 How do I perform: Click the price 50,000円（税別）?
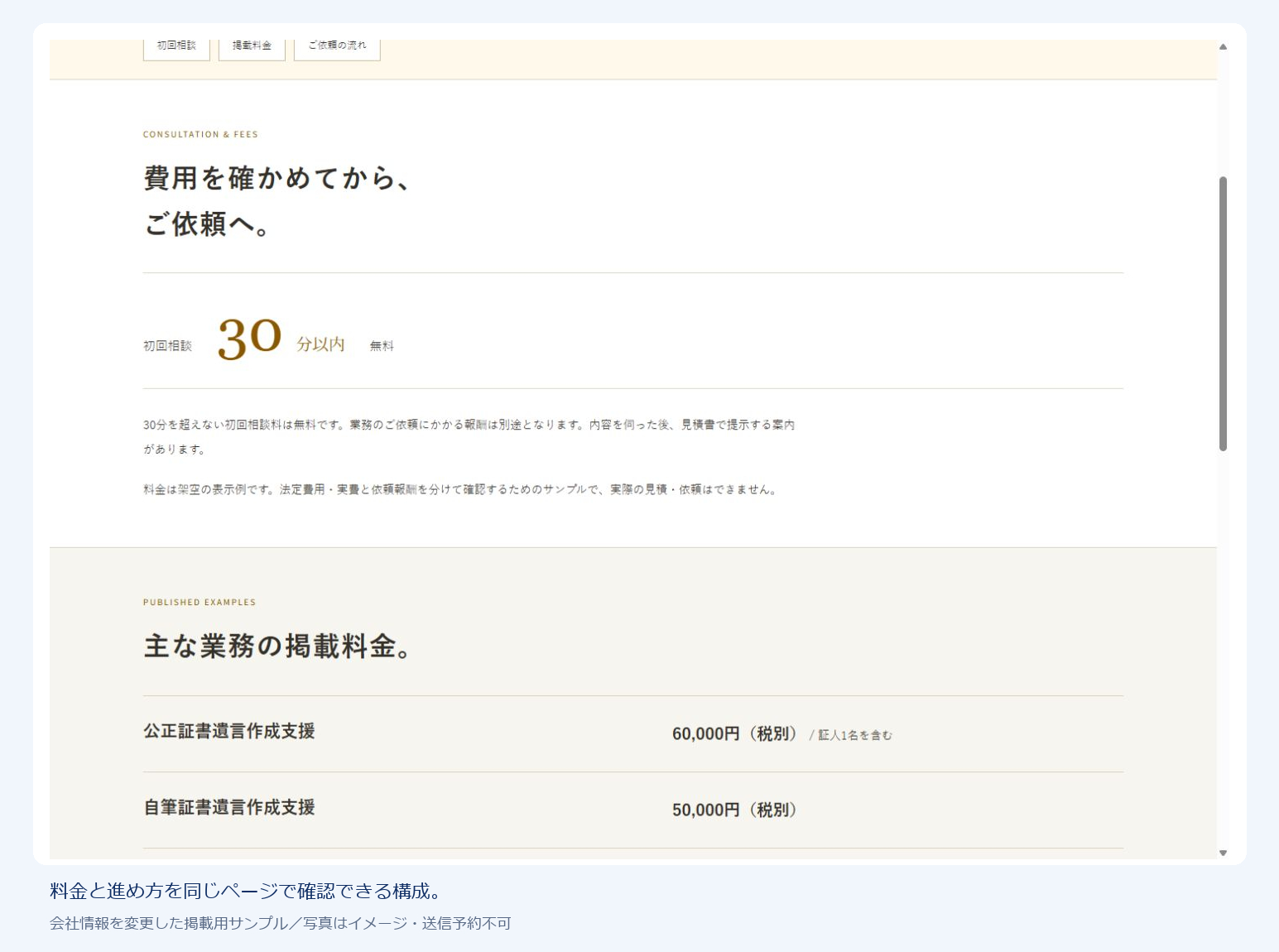(735, 810)
